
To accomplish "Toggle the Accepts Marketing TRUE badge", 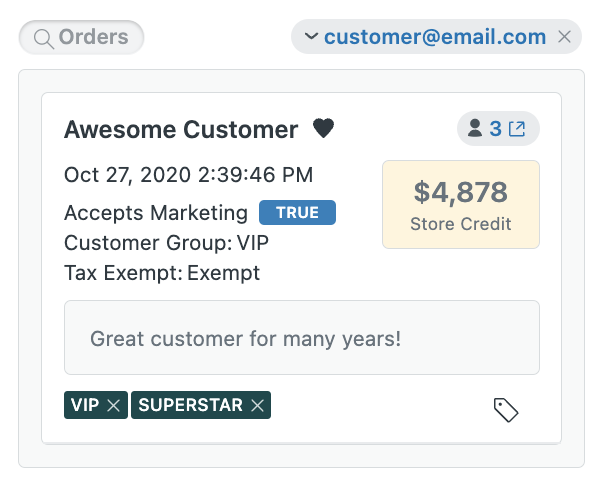I will (x=297, y=213).
